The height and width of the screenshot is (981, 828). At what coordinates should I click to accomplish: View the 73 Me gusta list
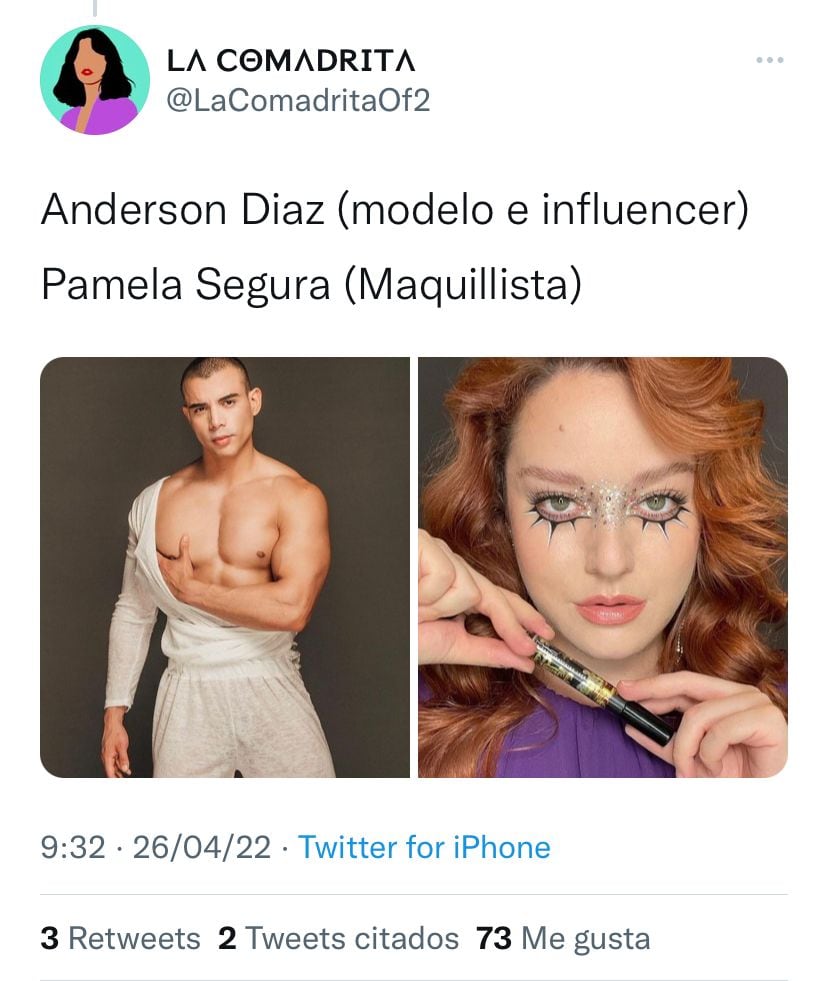(563, 938)
